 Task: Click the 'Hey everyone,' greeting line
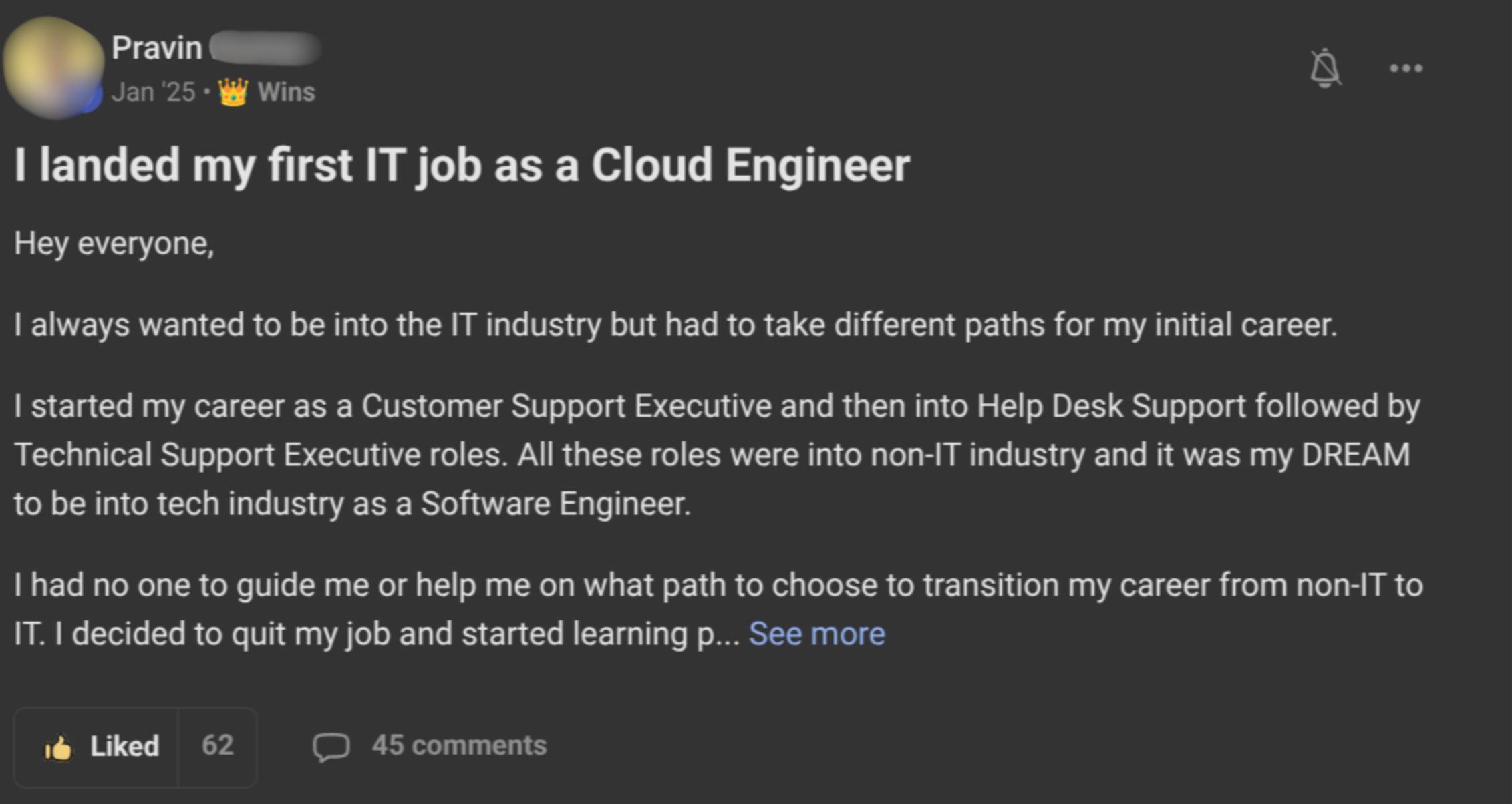(x=114, y=244)
